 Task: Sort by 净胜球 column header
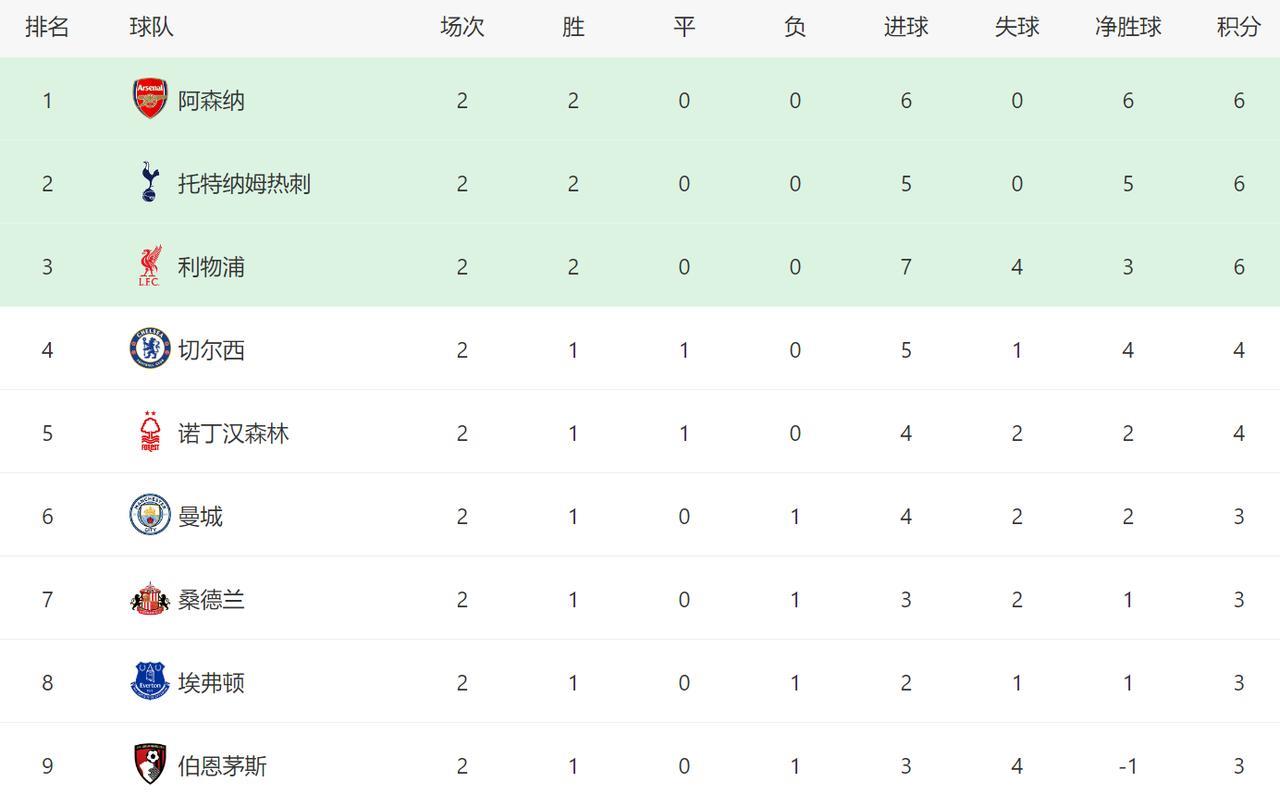coord(1128,27)
